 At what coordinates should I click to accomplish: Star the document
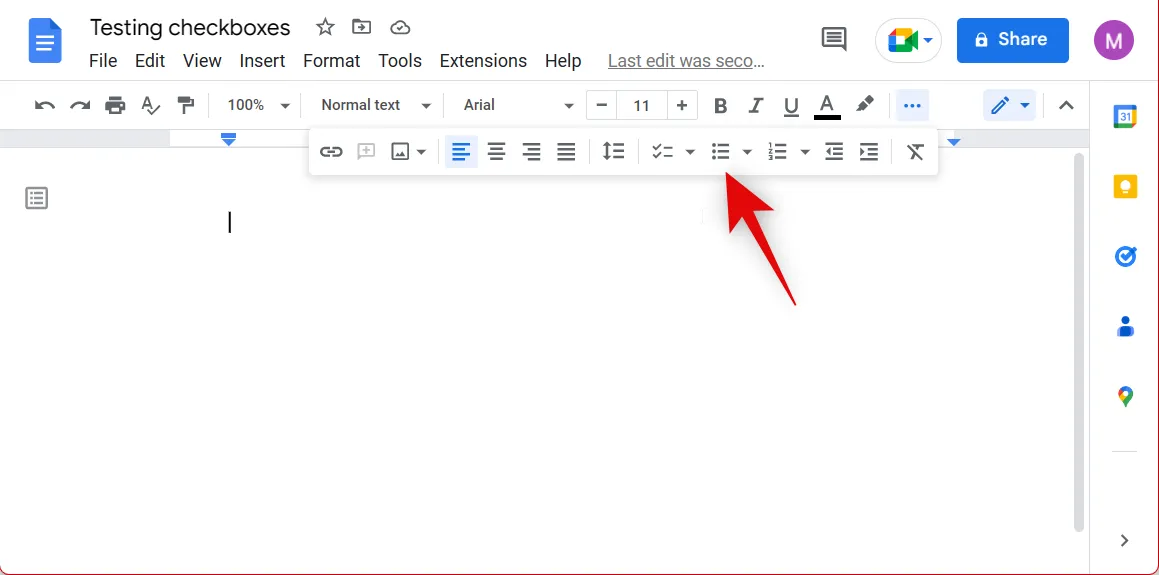point(325,28)
